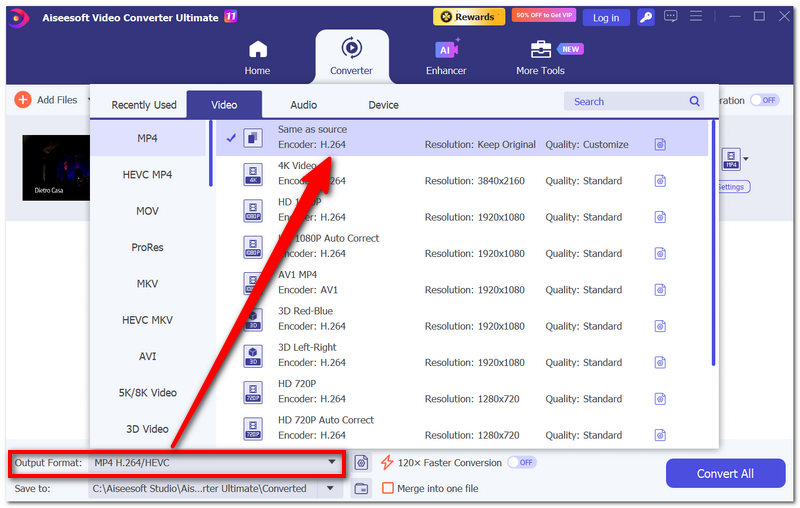Click the Settings button beside video
This screenshot has width=800, height=508.
pyautogui.click(x=733, y=187)
